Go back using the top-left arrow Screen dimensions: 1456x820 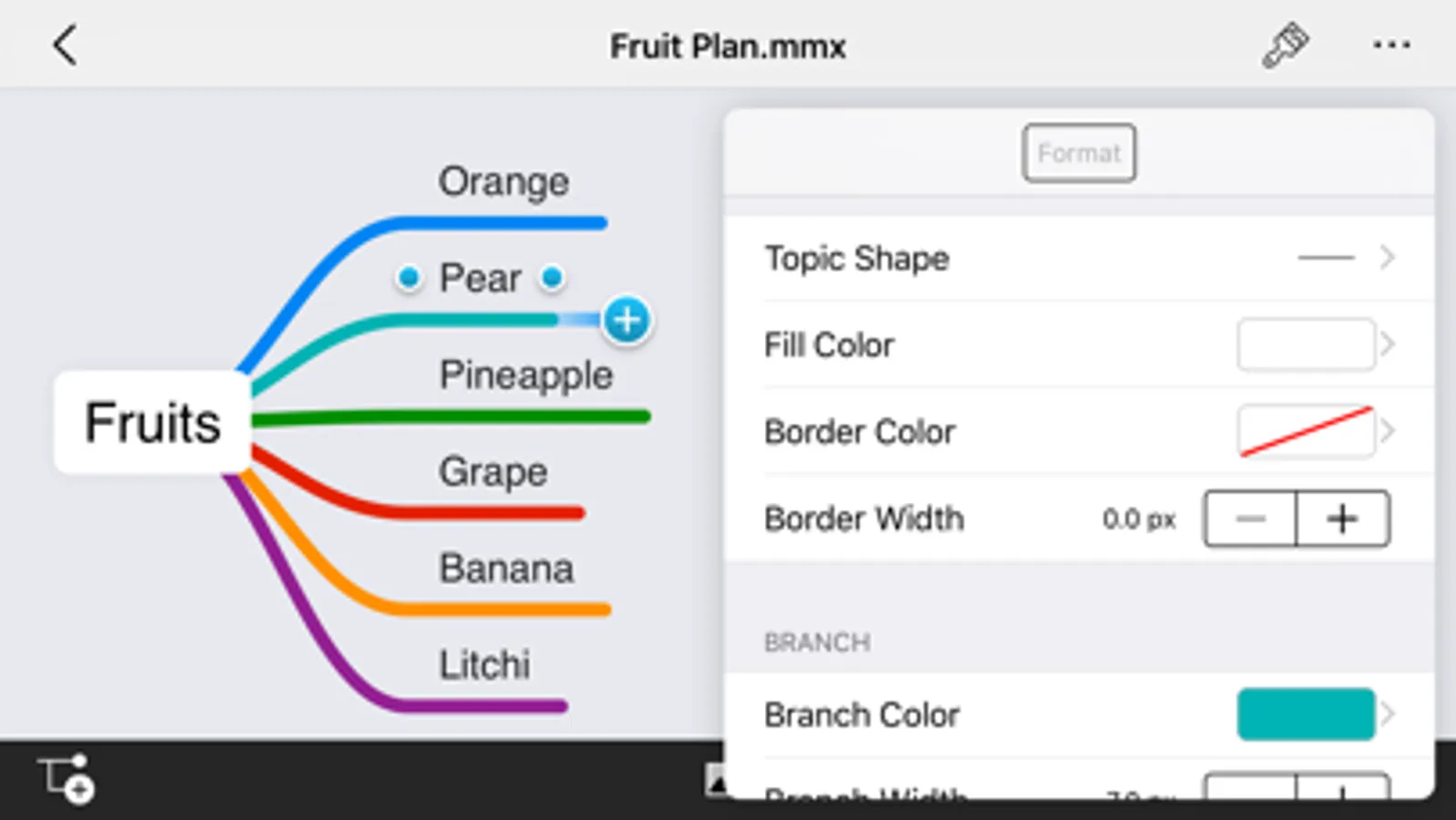click(65, 45)
